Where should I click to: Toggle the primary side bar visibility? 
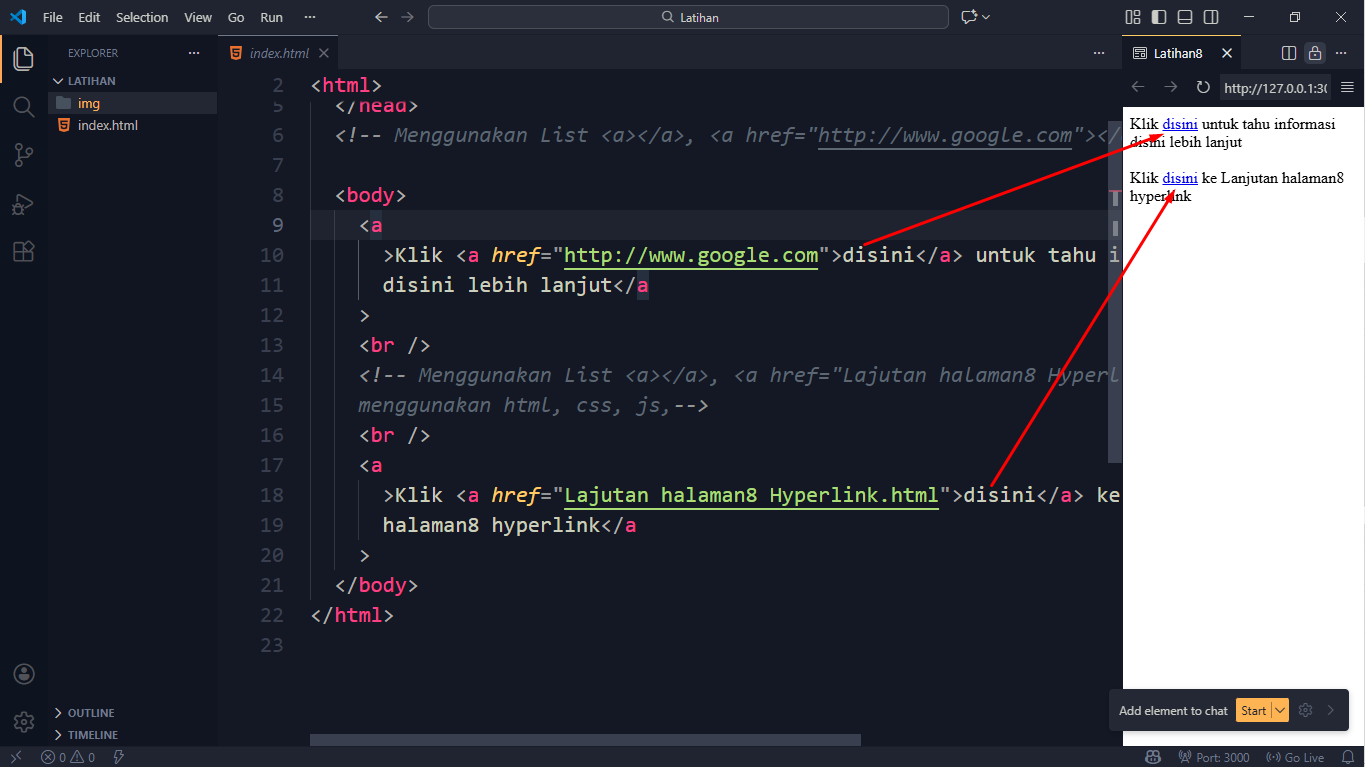(1159, 17)
